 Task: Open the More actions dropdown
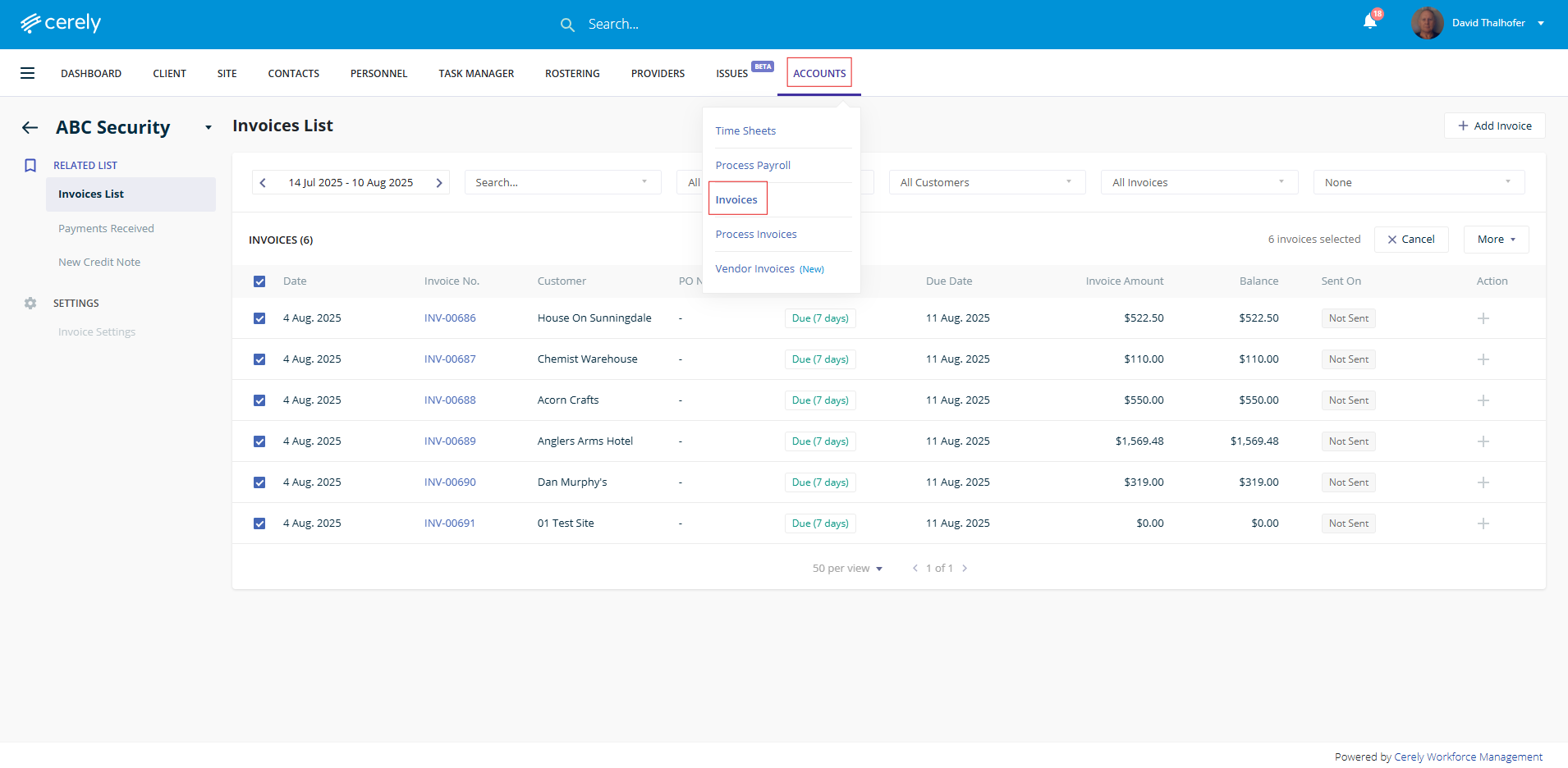[1496, 240]
